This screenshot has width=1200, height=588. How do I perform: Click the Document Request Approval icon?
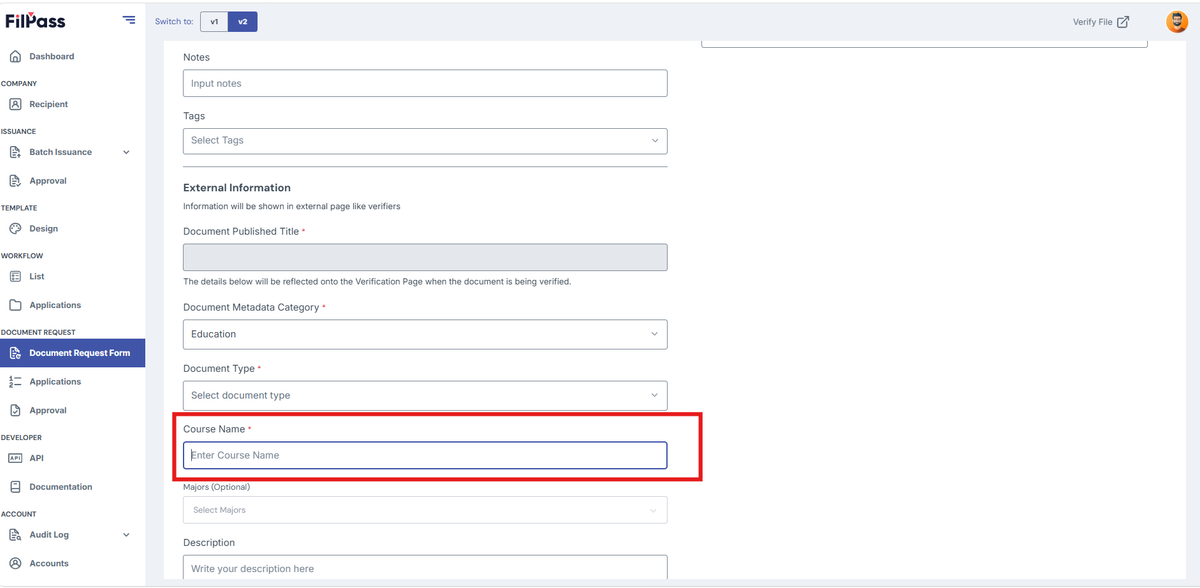click(15, 410)
